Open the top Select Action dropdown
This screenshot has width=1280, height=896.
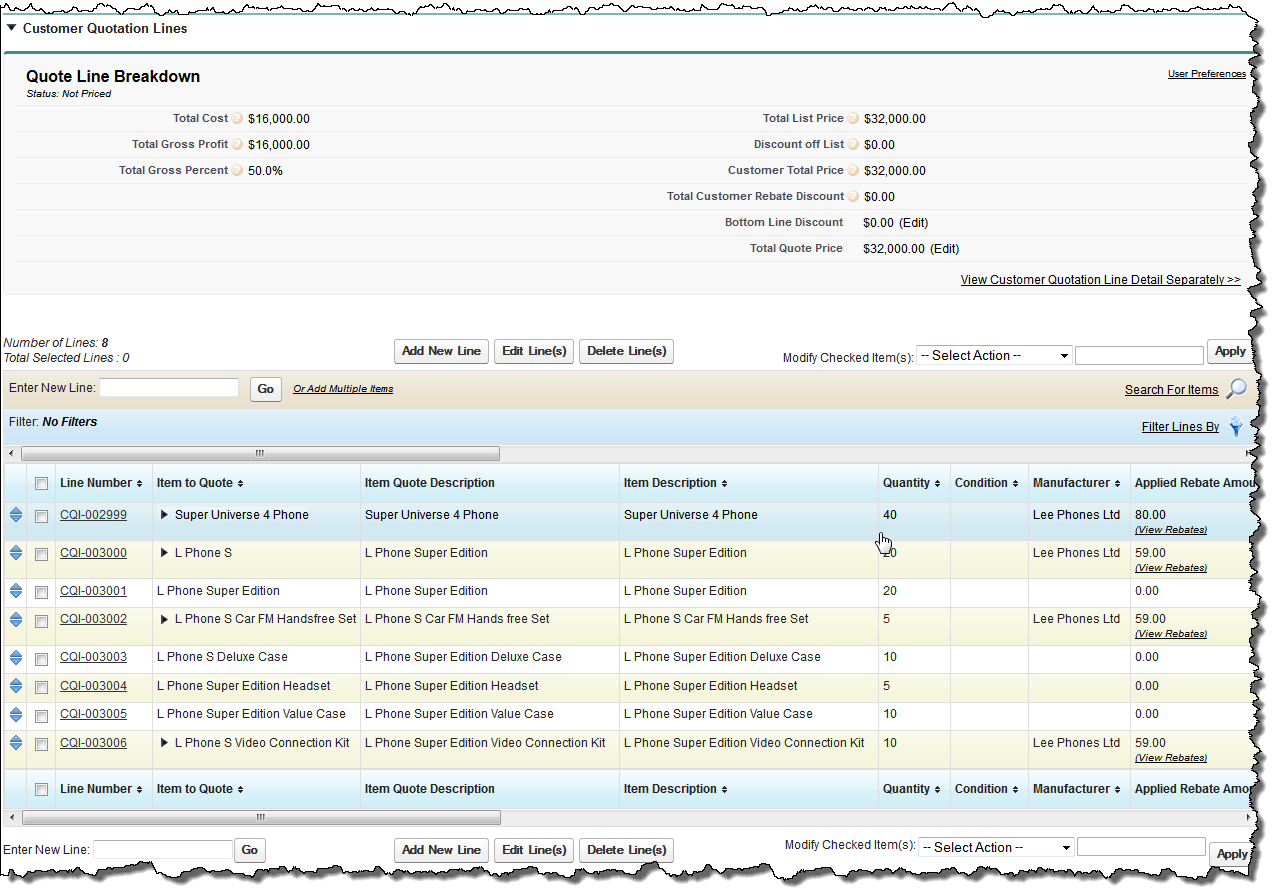pyautogui.click(x=995, y=356)
